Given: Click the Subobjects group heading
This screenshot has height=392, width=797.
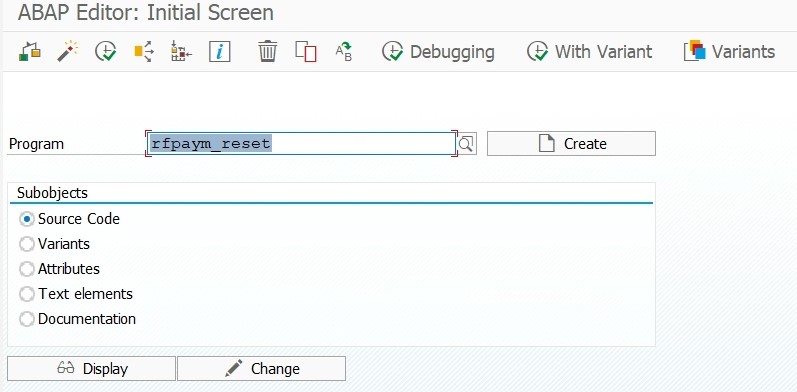Looking at the screenshot, I should coord(52,193).
